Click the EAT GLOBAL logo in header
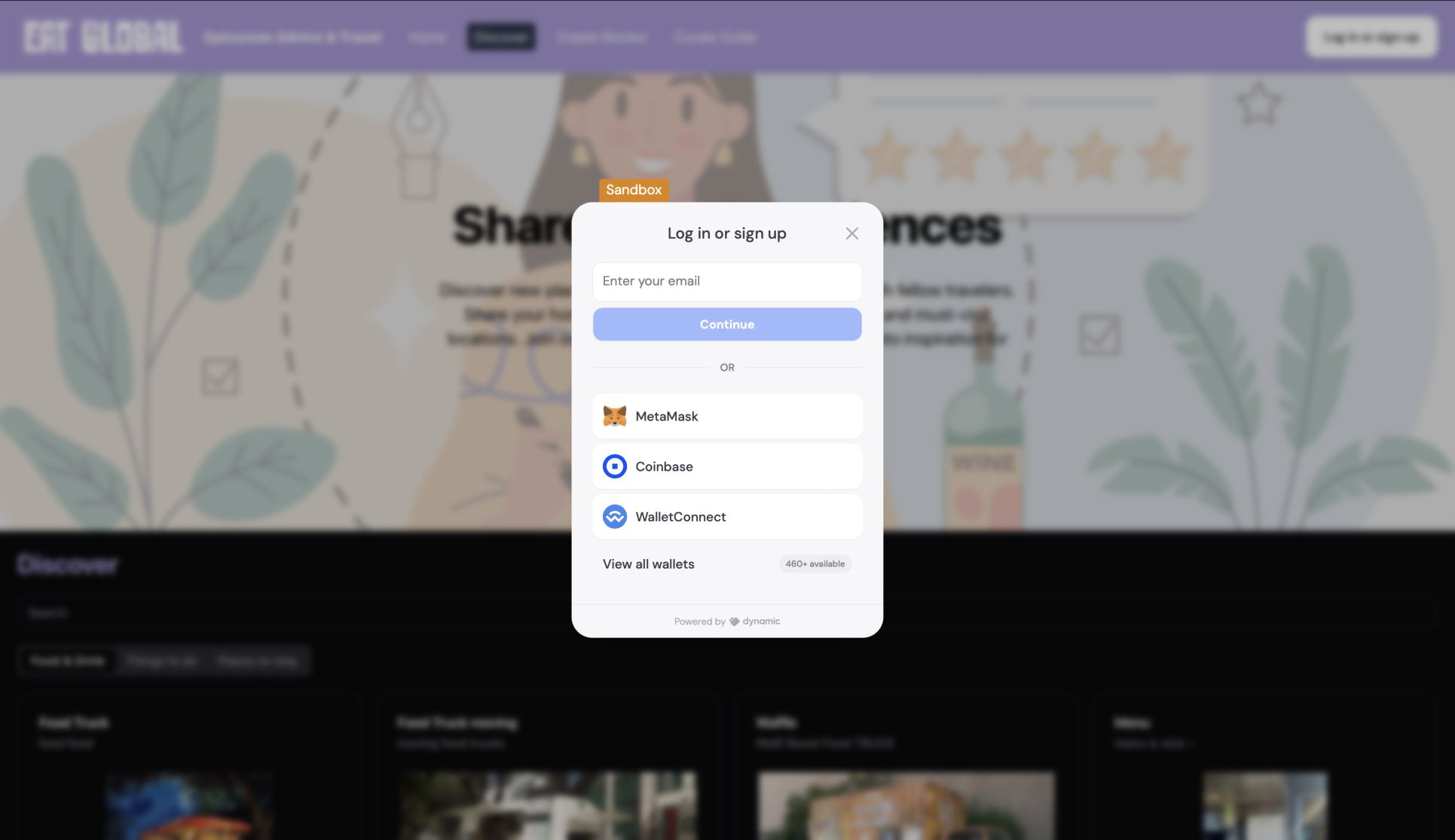The width and height of the screenshot is (1455, 840). [x=102, y=37]
